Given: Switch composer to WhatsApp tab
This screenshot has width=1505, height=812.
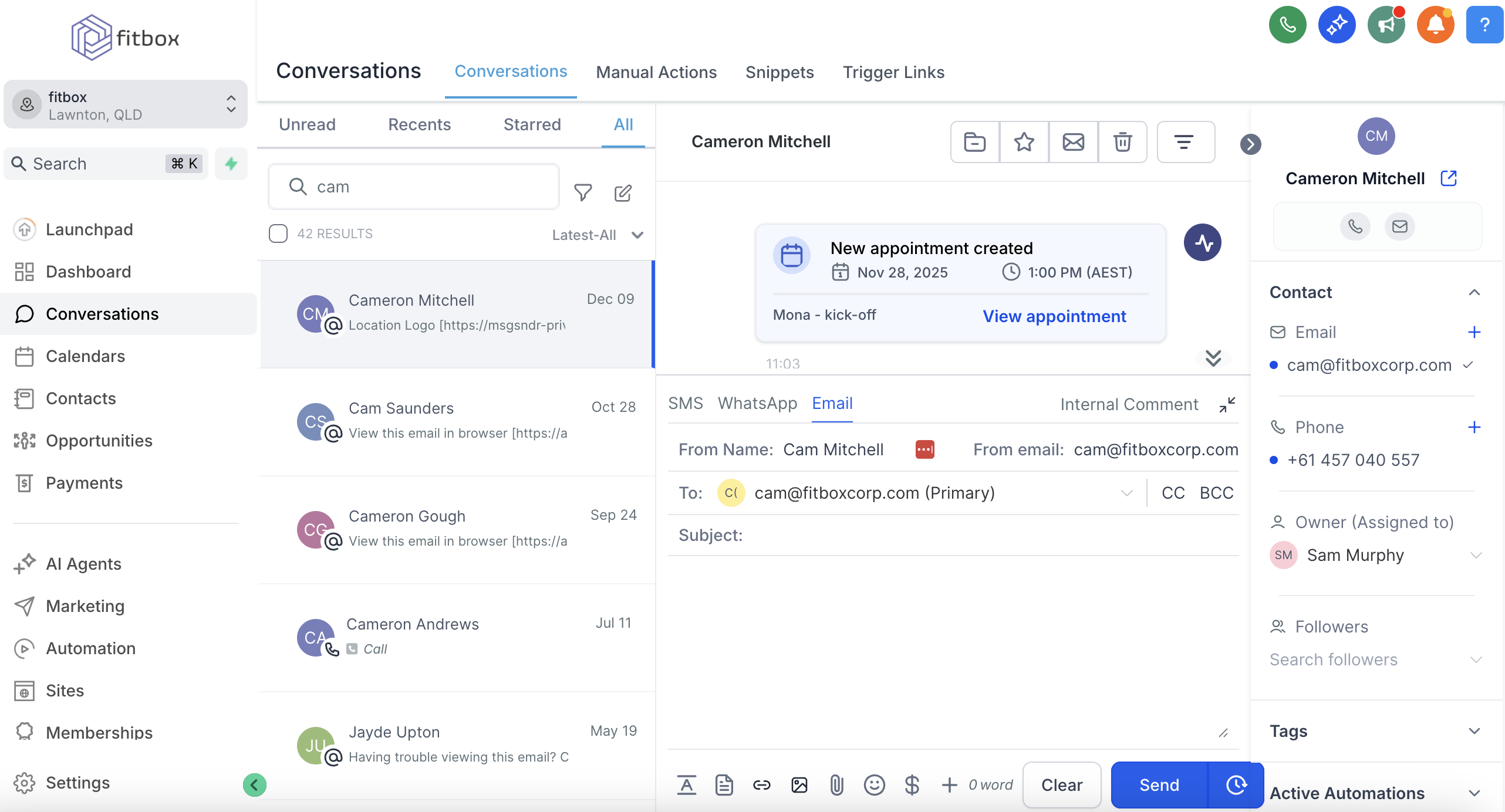Looking at the screenshot, I should [x=757, y=403].
